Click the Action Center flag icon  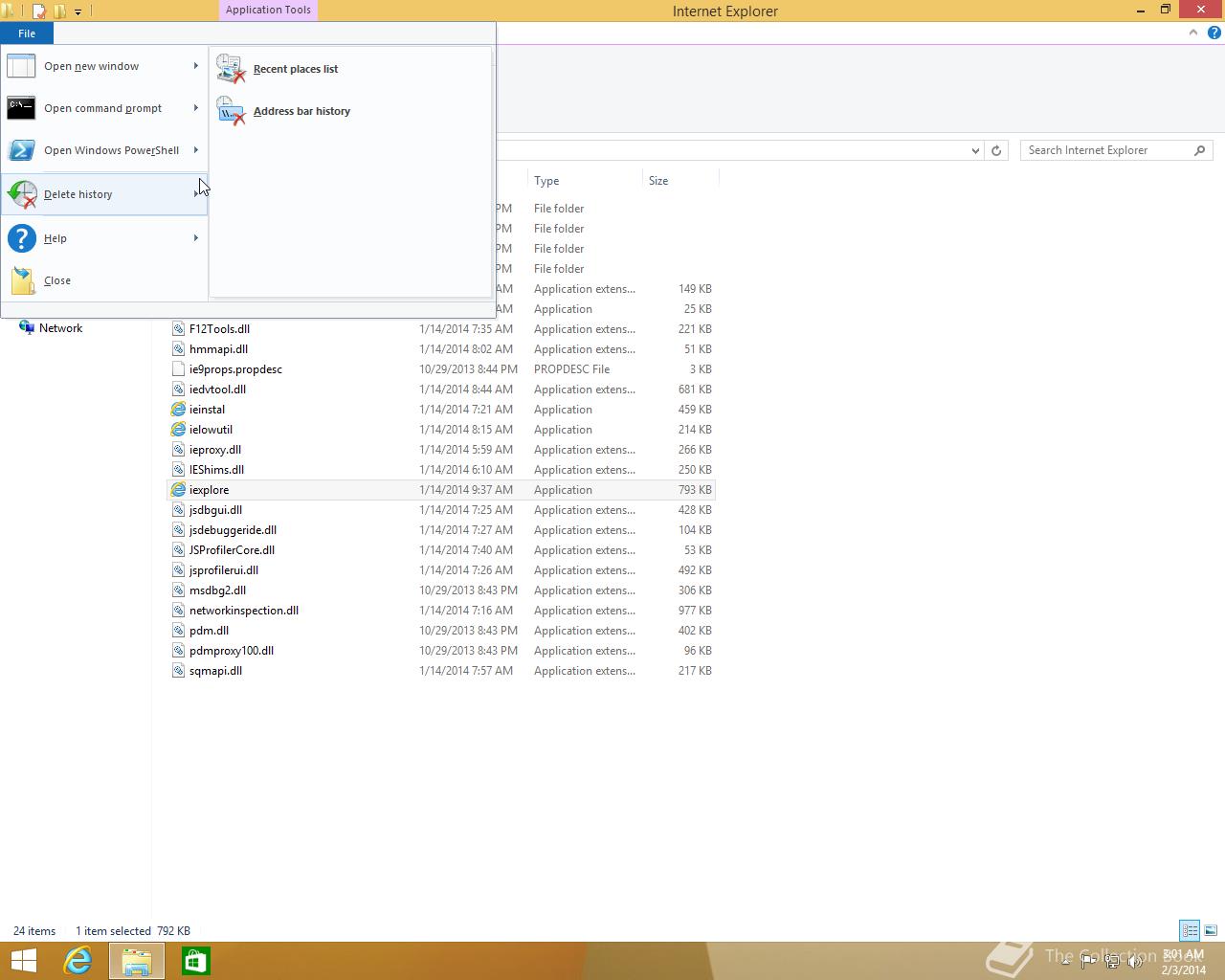pyautogui.click(x=1089, y=961)
